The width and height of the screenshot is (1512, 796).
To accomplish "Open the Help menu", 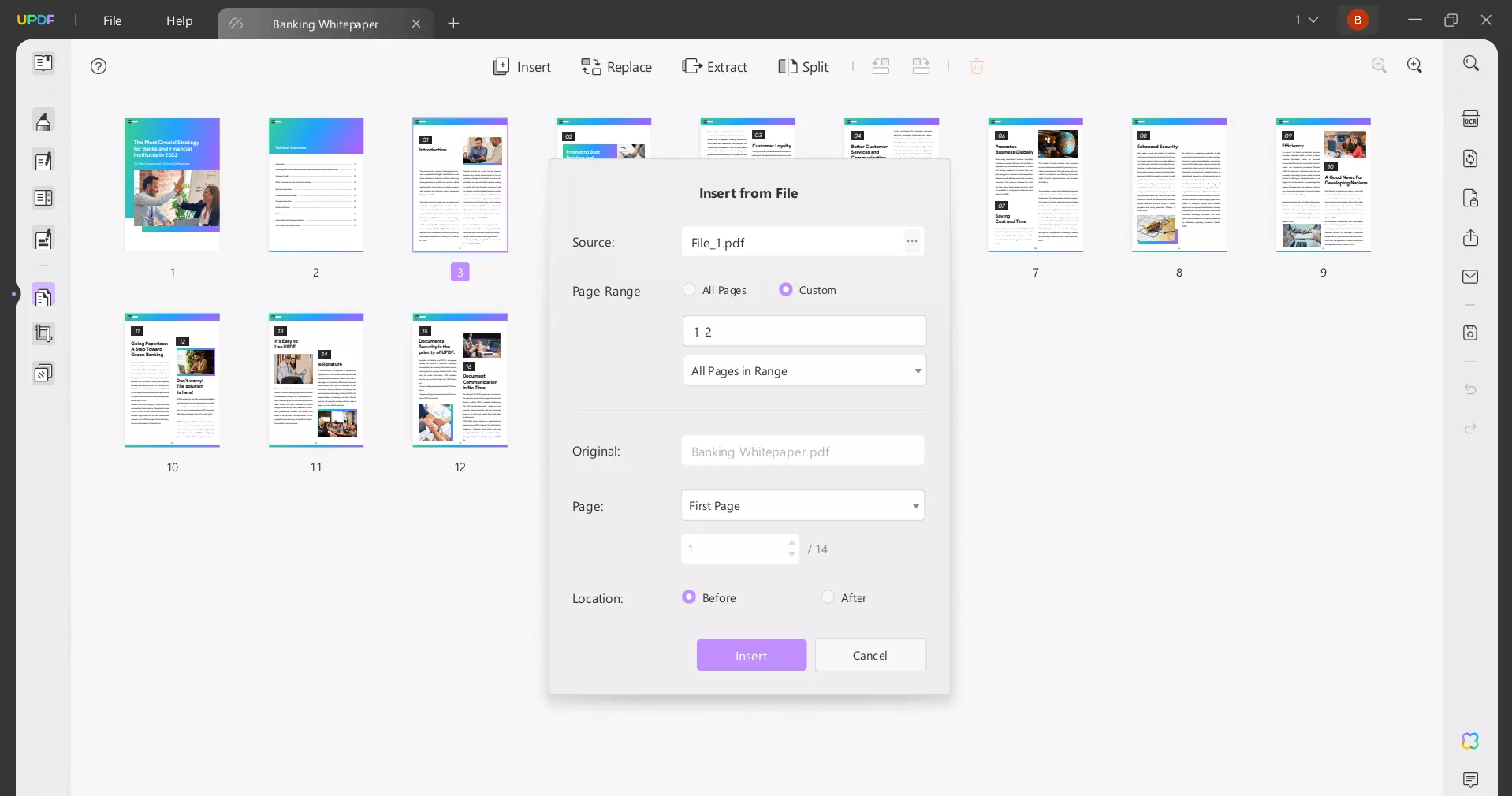I will point(179,21).
